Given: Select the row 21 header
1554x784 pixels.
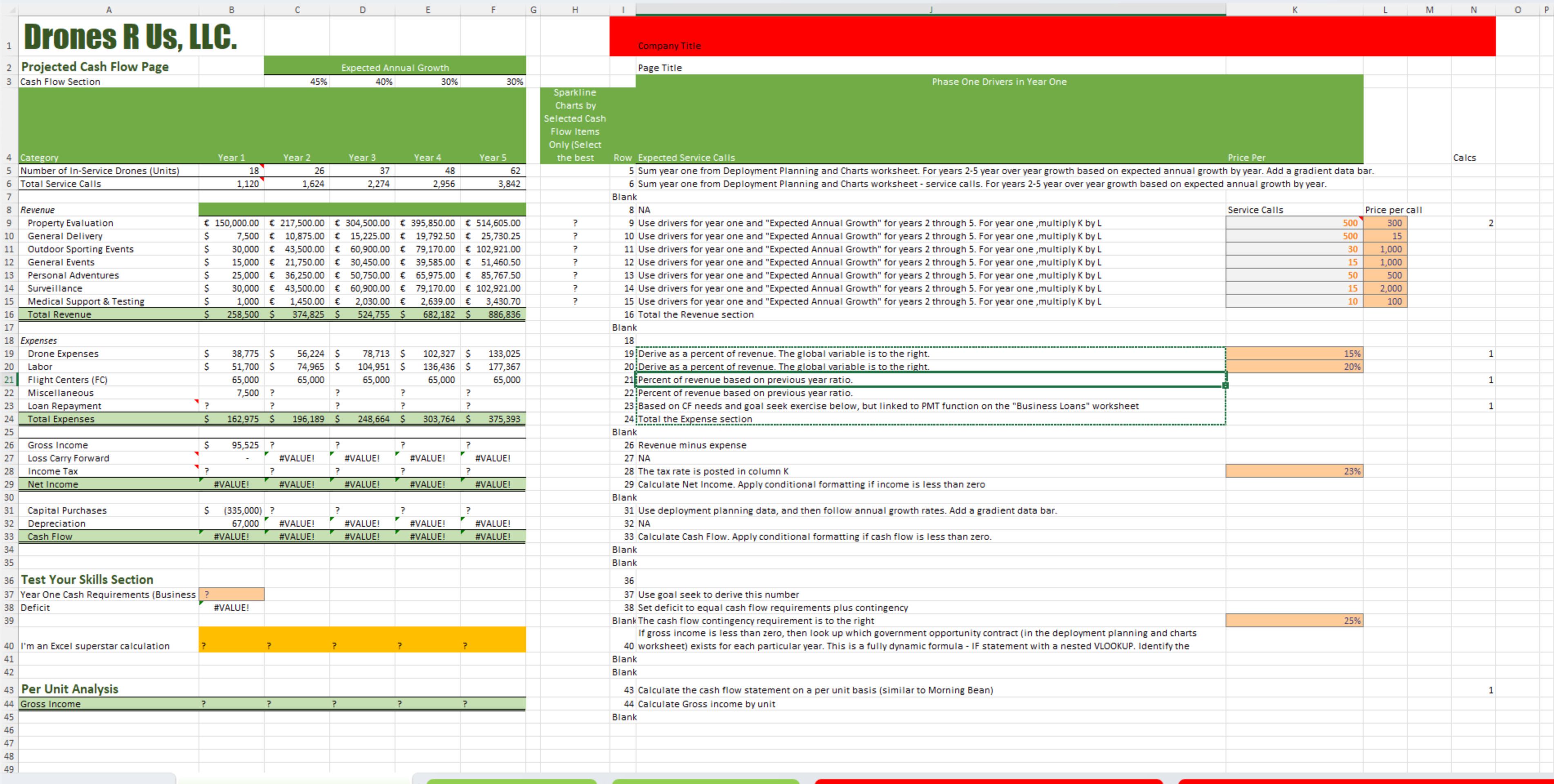Looking at the screenshot, I should point(9,380).
